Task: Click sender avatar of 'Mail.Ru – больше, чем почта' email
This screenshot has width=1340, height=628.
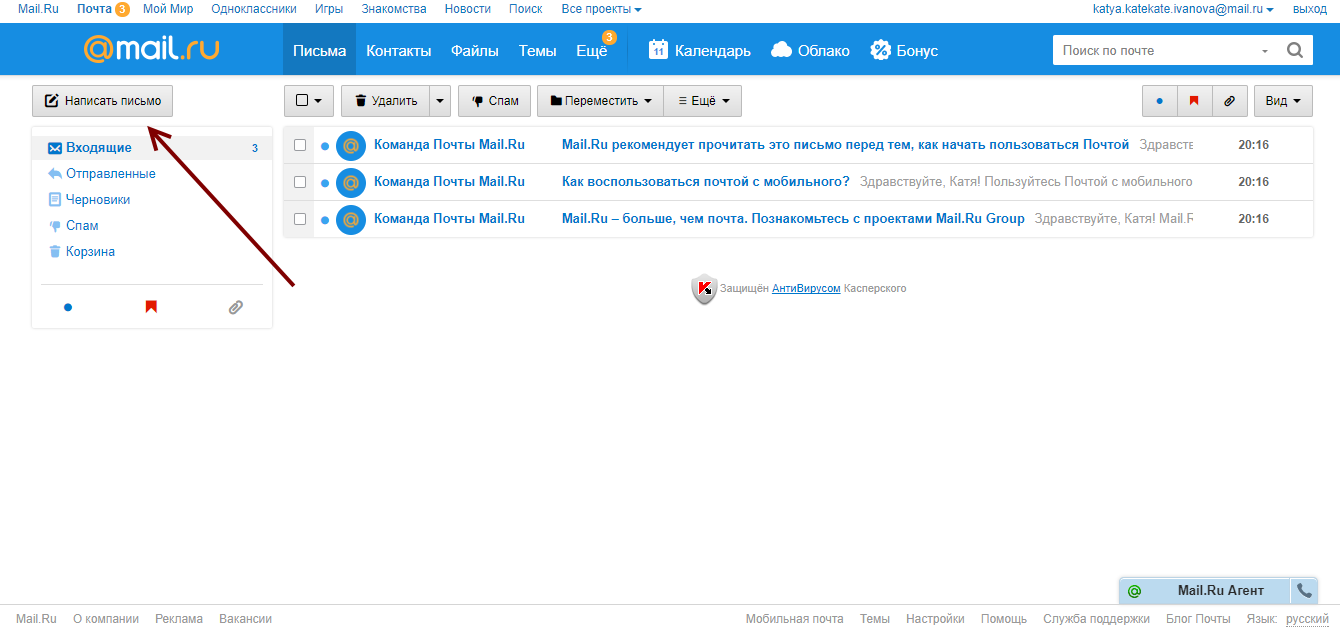Action: click(x=351, y=219)
